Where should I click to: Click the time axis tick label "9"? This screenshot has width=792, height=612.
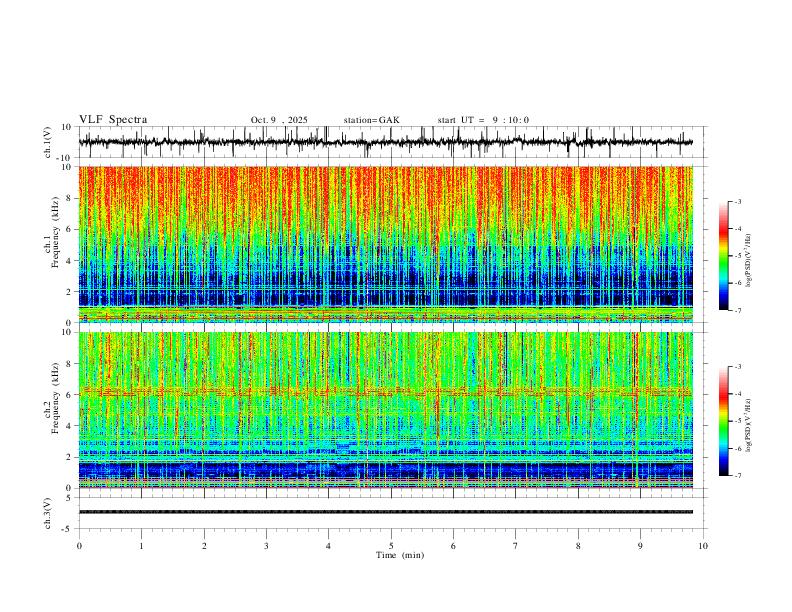click(x=640, y=546)
